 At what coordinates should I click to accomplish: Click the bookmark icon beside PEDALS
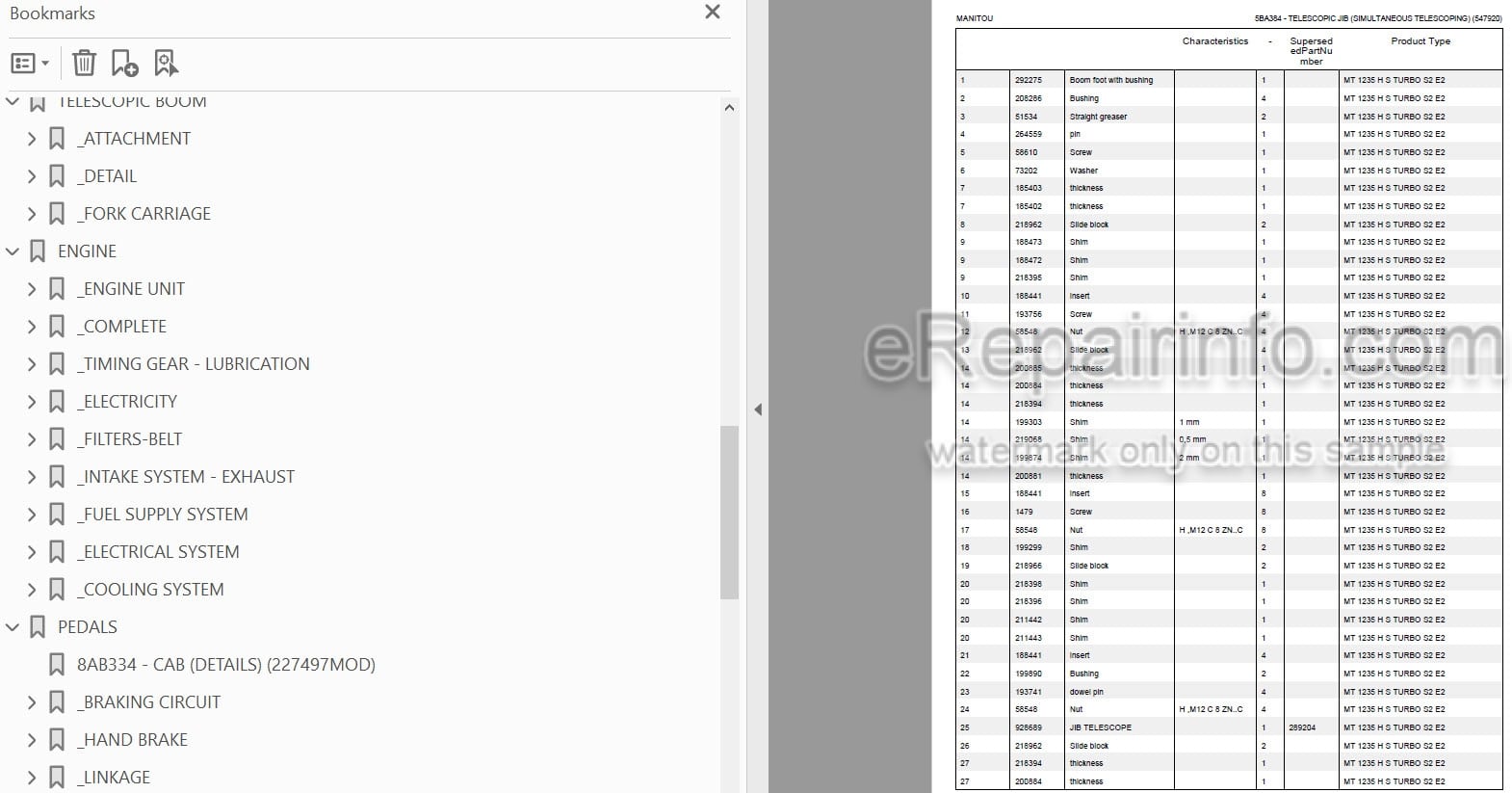(x=38, y=627)
